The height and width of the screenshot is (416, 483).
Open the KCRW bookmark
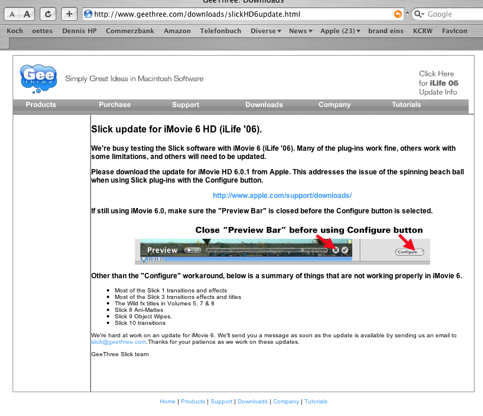click(423, 31)
